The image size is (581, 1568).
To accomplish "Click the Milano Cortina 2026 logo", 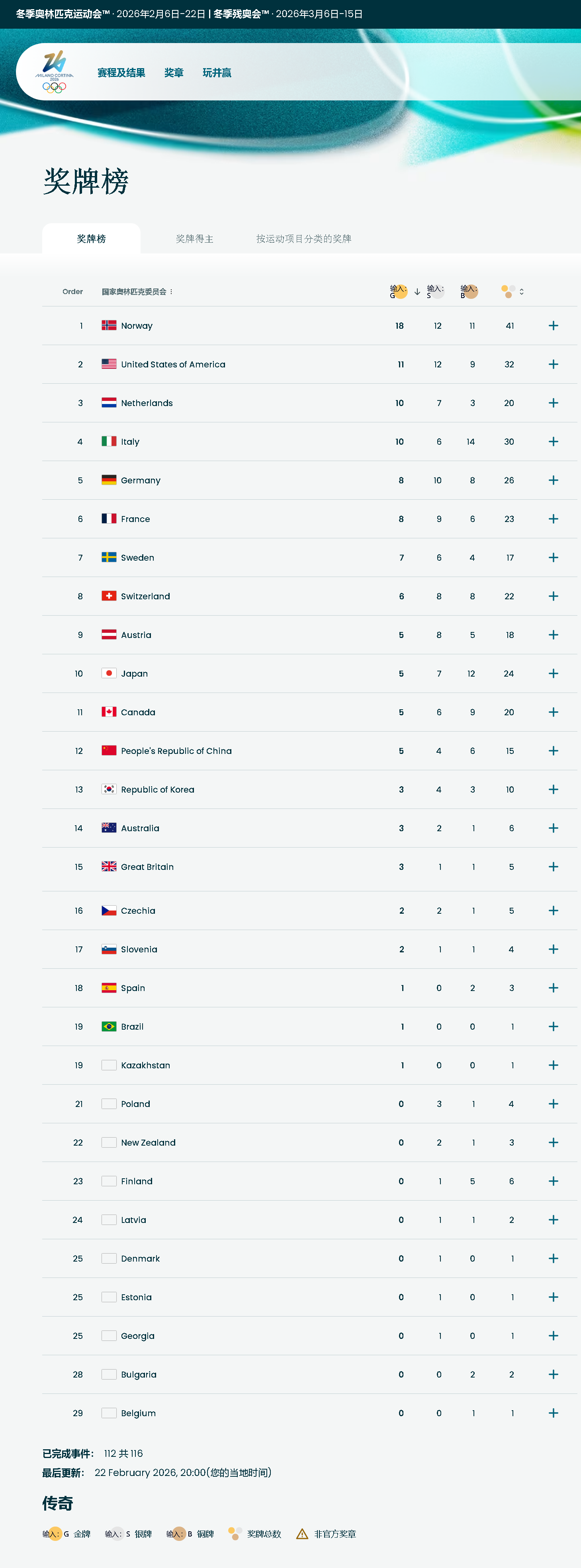I will (x=54, y=72).
